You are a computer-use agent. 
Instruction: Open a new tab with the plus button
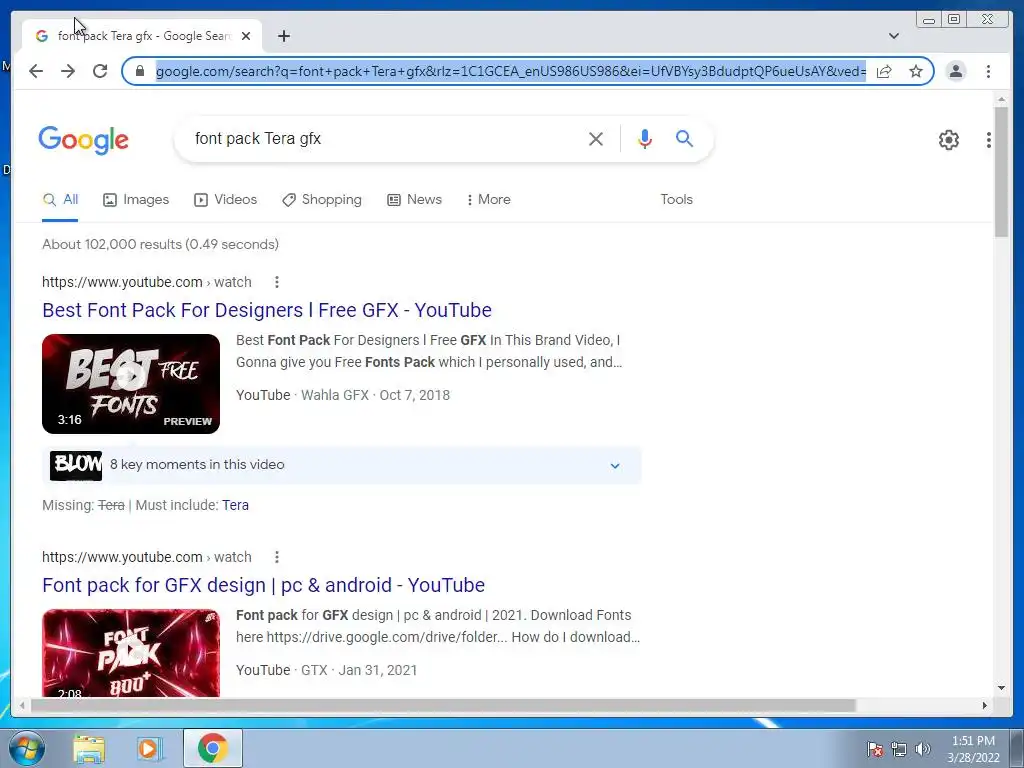click(x=283, y=36)
